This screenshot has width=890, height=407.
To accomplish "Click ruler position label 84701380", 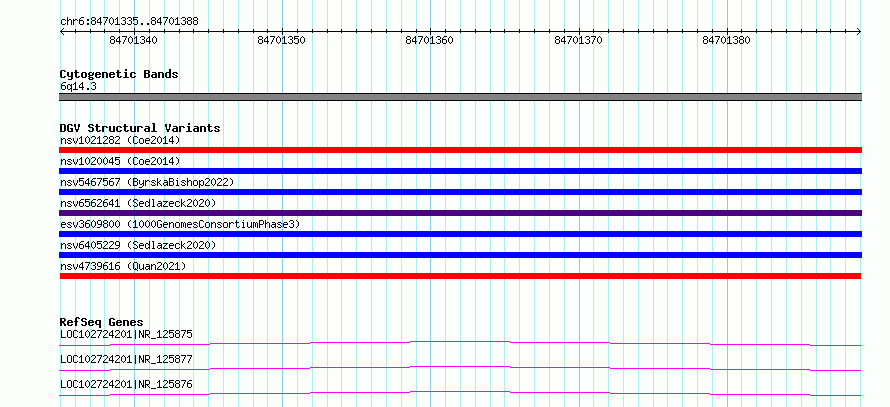I will (727, 40).
